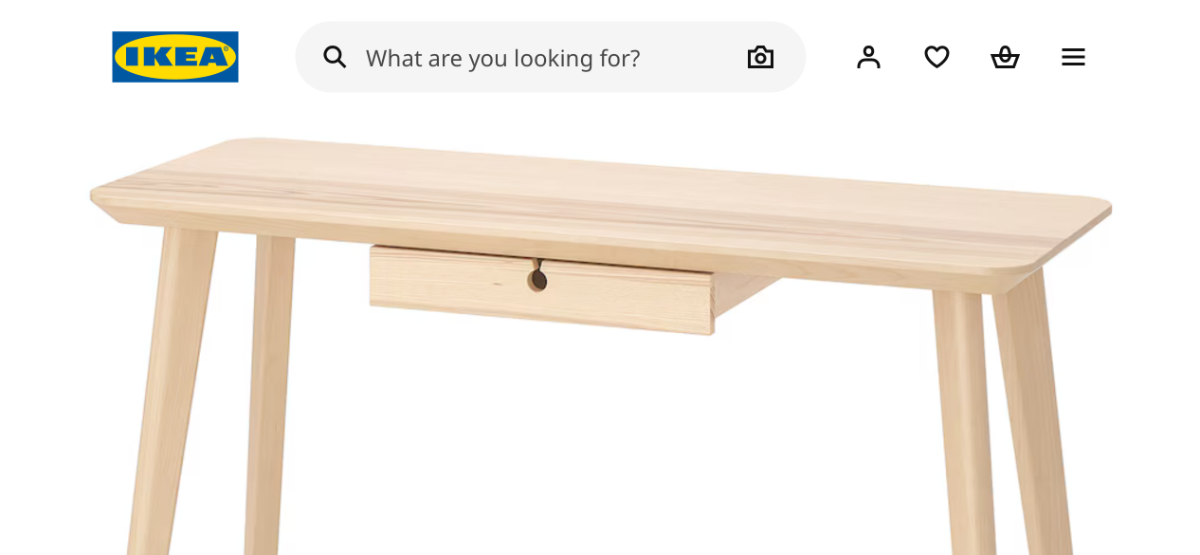Screen dimensions: 1200x555
Task: Open the shopping basket icon
Action: (x=1005, y=57)
